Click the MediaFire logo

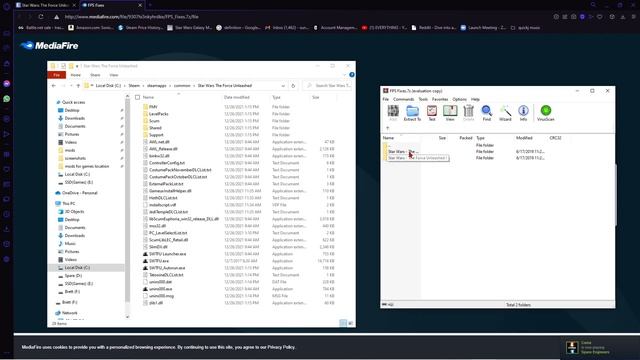click(49, 45)
